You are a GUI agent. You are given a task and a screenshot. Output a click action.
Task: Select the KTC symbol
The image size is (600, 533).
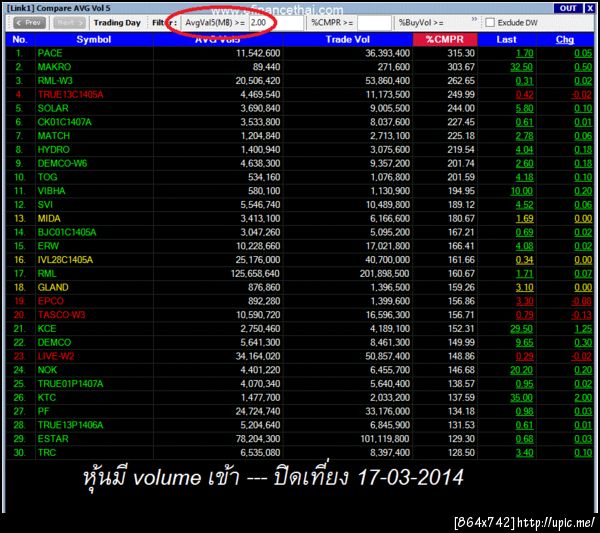pos(47,398)
